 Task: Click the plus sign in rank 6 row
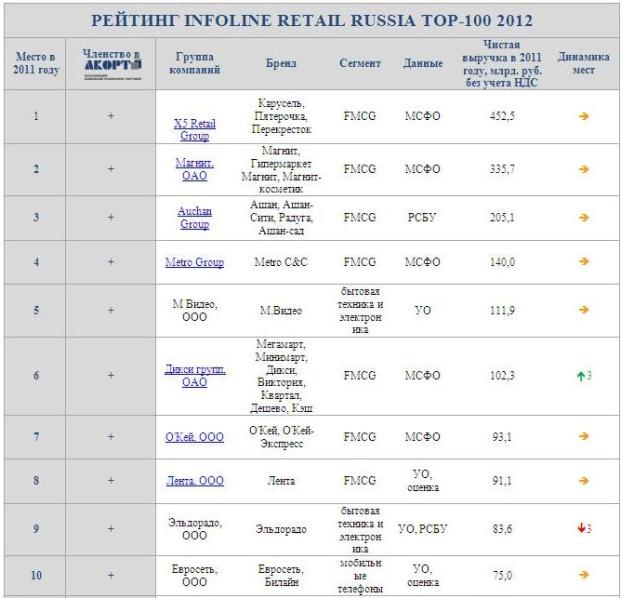pyautogui.click(x=111, y=375)
